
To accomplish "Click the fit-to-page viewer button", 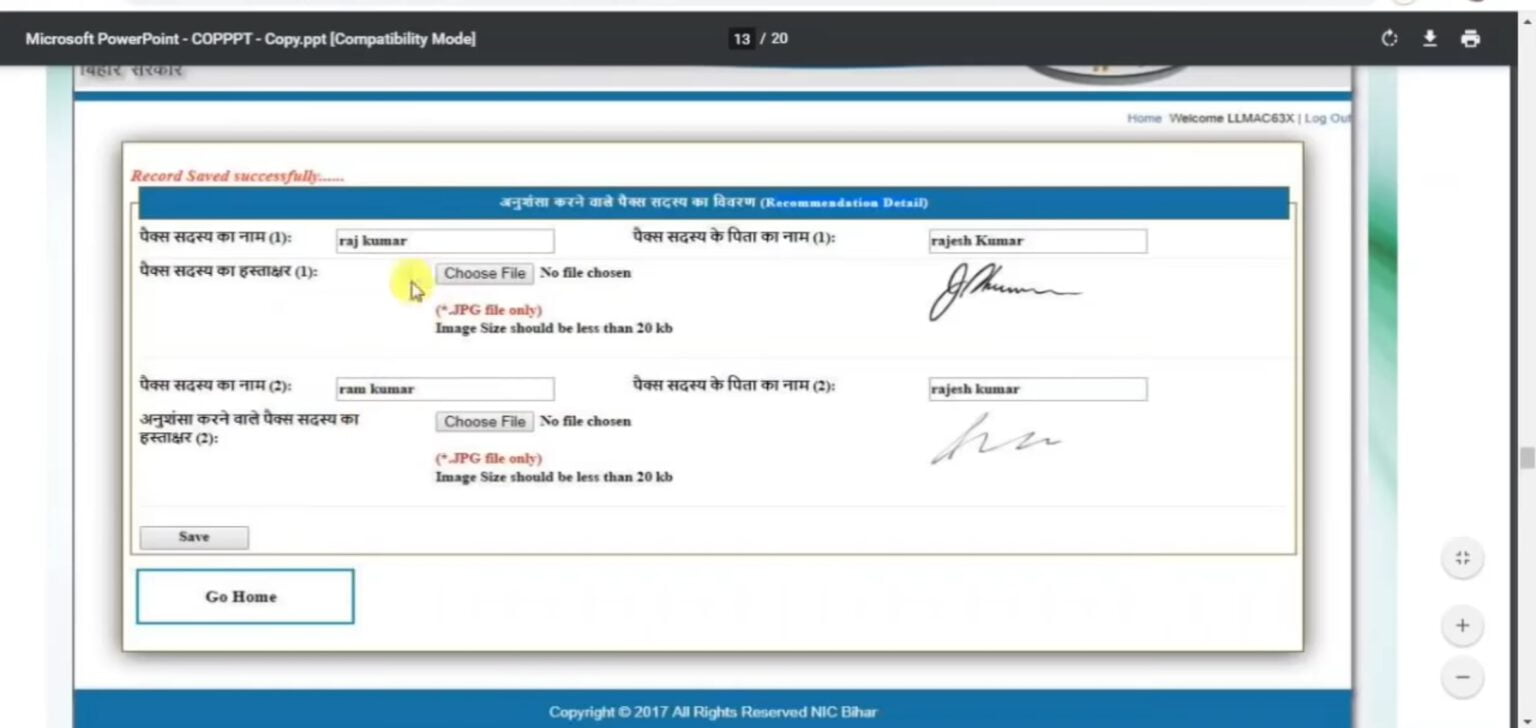I will point(1462,558).
